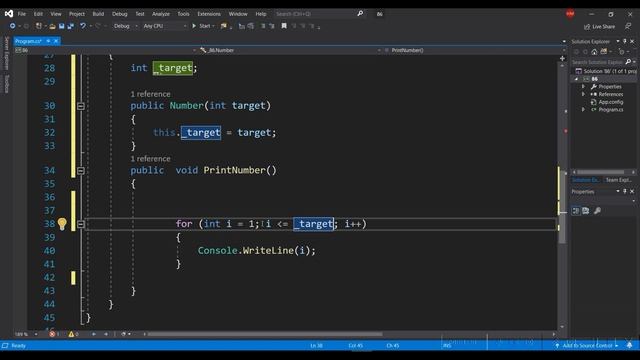Collapse the PrintNumber method at line 34
This screenshot has width=640, height=360.
click(x=81, y=171)
